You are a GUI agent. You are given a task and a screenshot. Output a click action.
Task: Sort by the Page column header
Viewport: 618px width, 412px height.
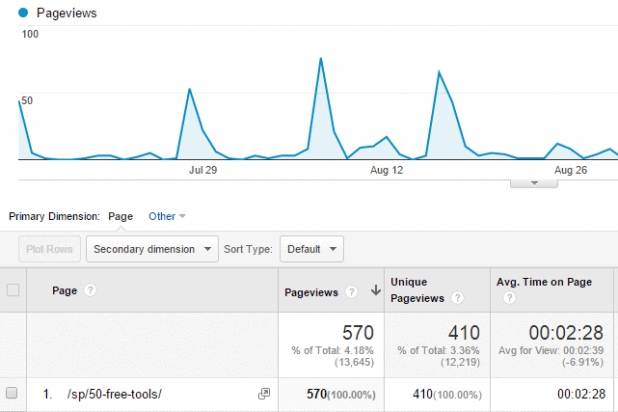pyautogui.click(x=64, y=291)
